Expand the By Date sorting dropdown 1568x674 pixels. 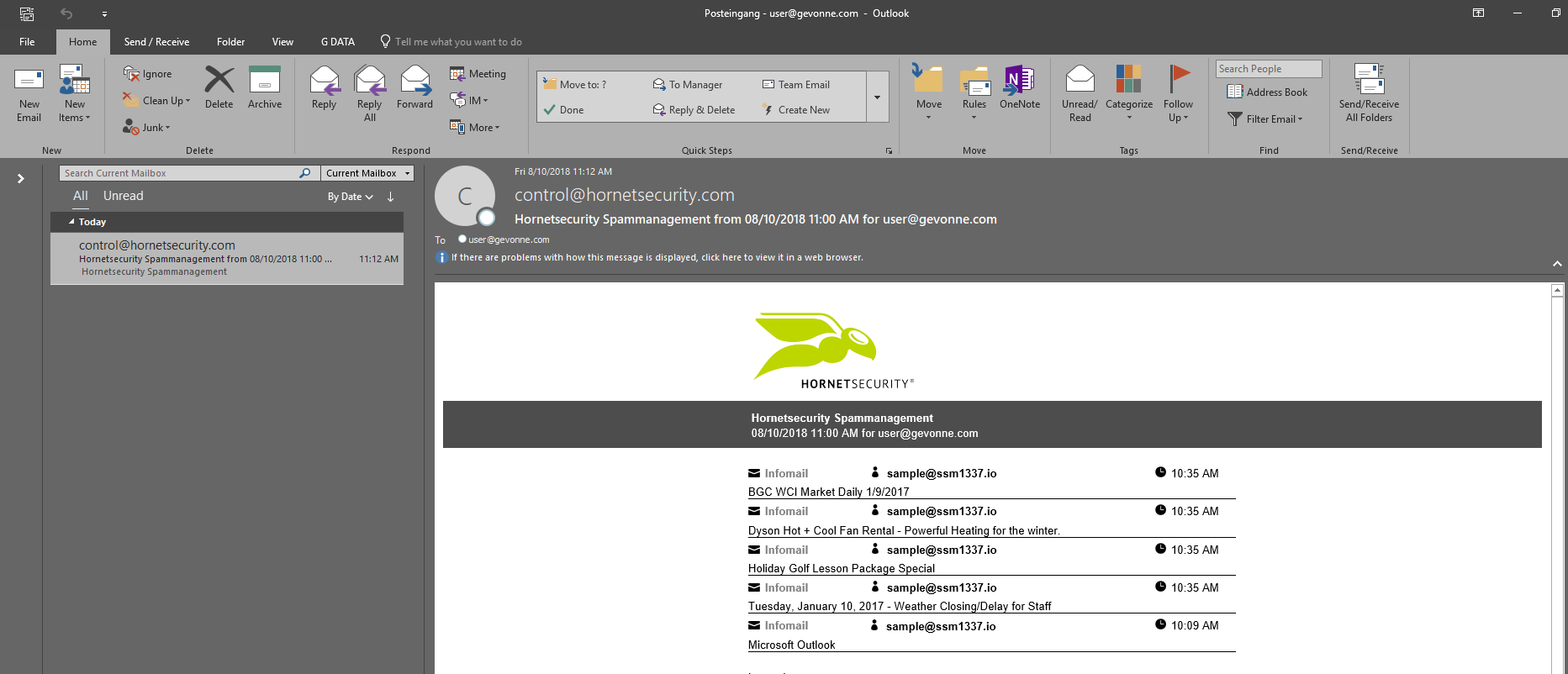pos(350,197)
